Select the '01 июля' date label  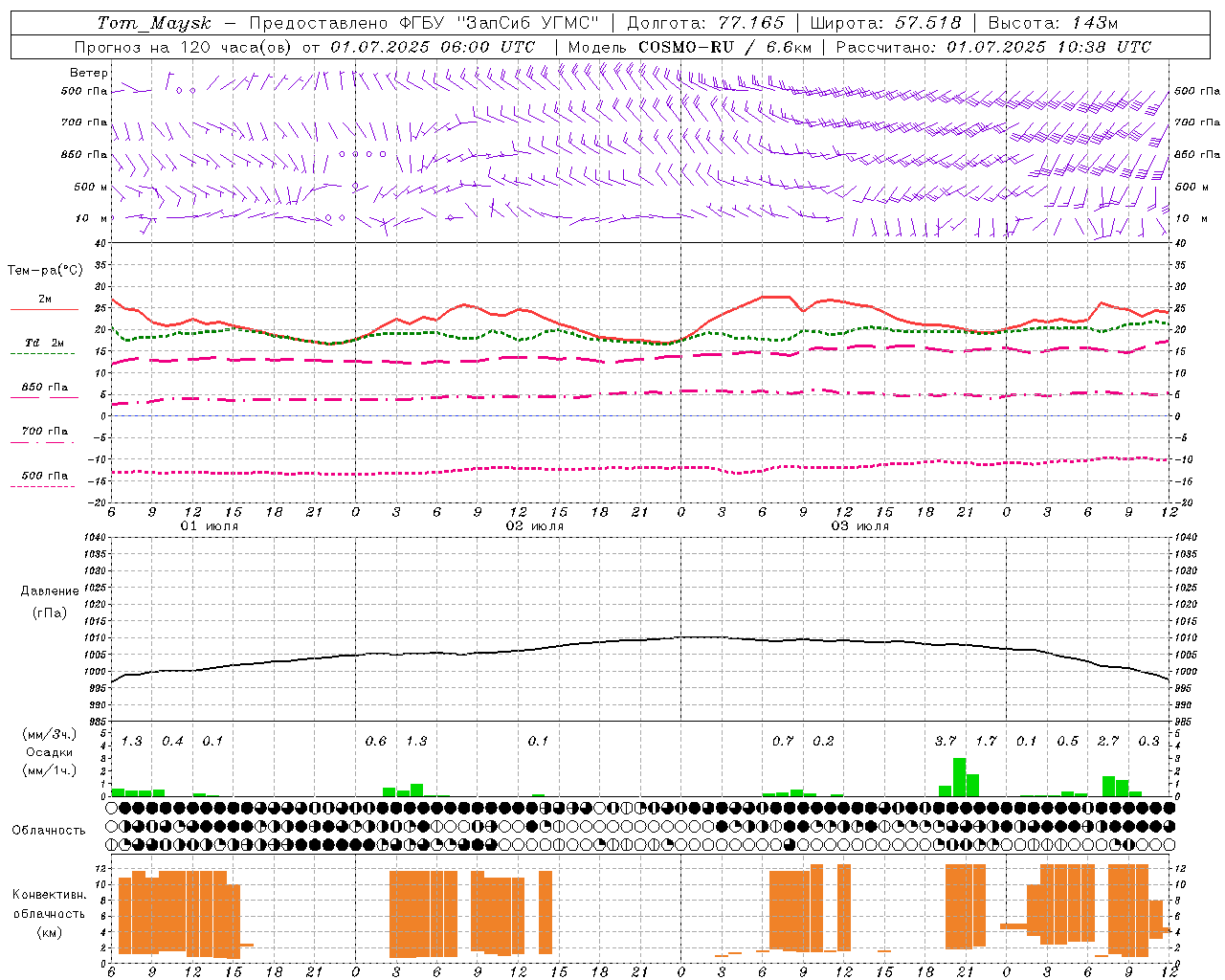click(x=210, y=526)
